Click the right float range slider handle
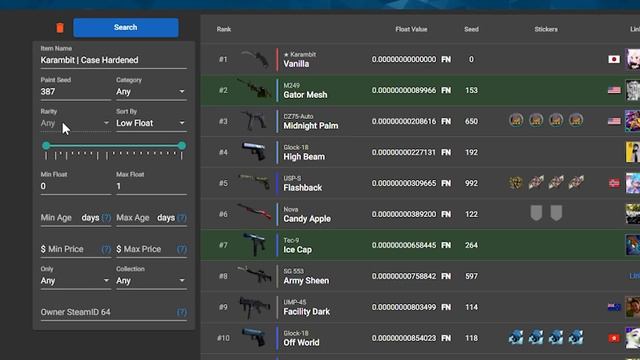 (x=182, y=146)
